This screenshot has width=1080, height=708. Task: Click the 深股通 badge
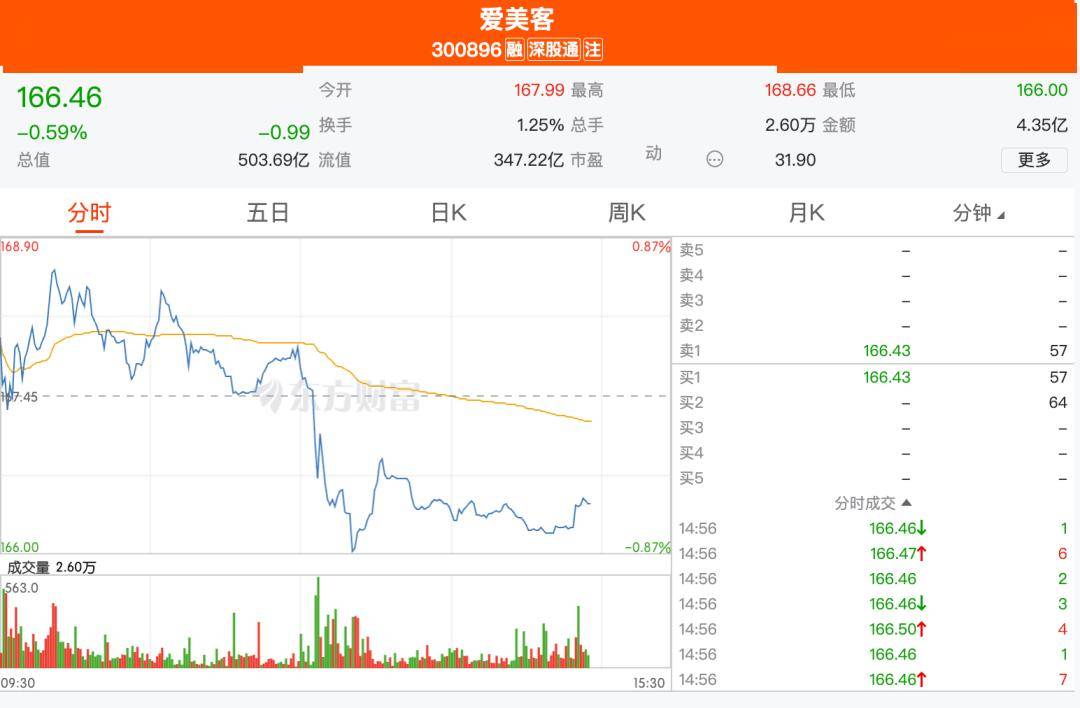(x=554, y=49)
